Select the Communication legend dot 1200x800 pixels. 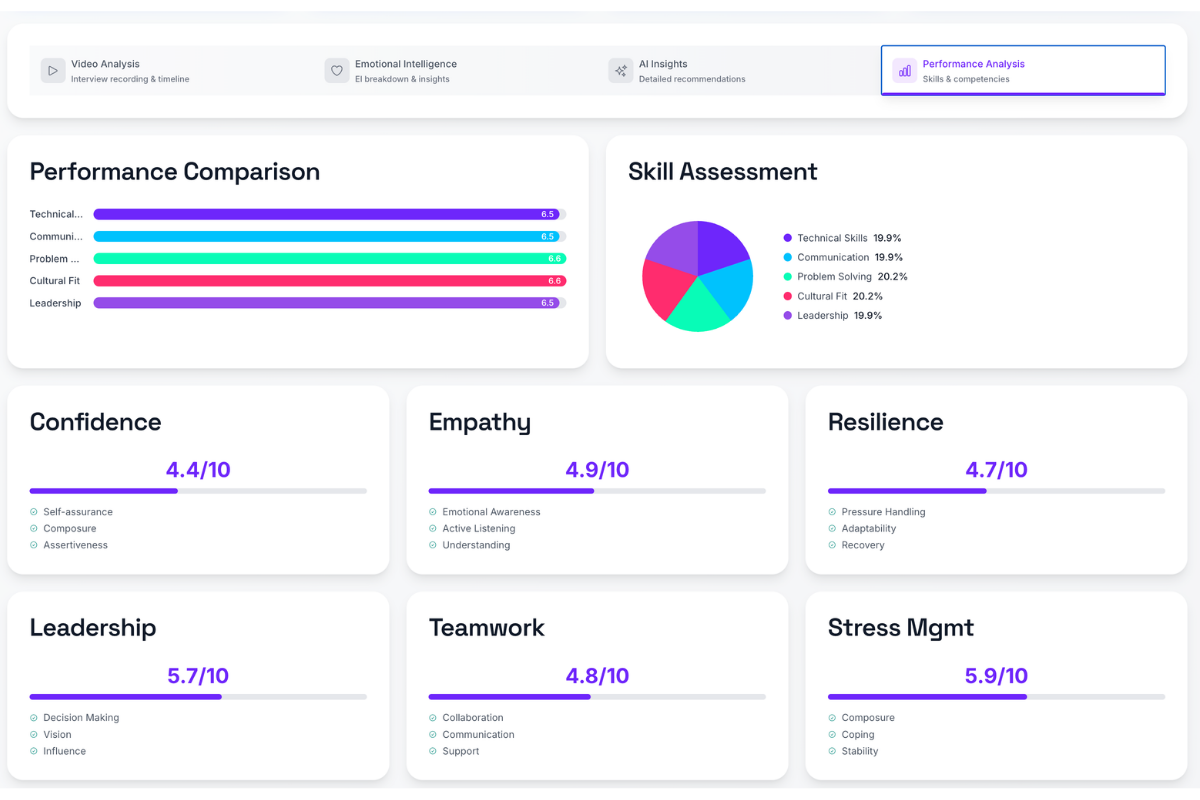(789, 257)
